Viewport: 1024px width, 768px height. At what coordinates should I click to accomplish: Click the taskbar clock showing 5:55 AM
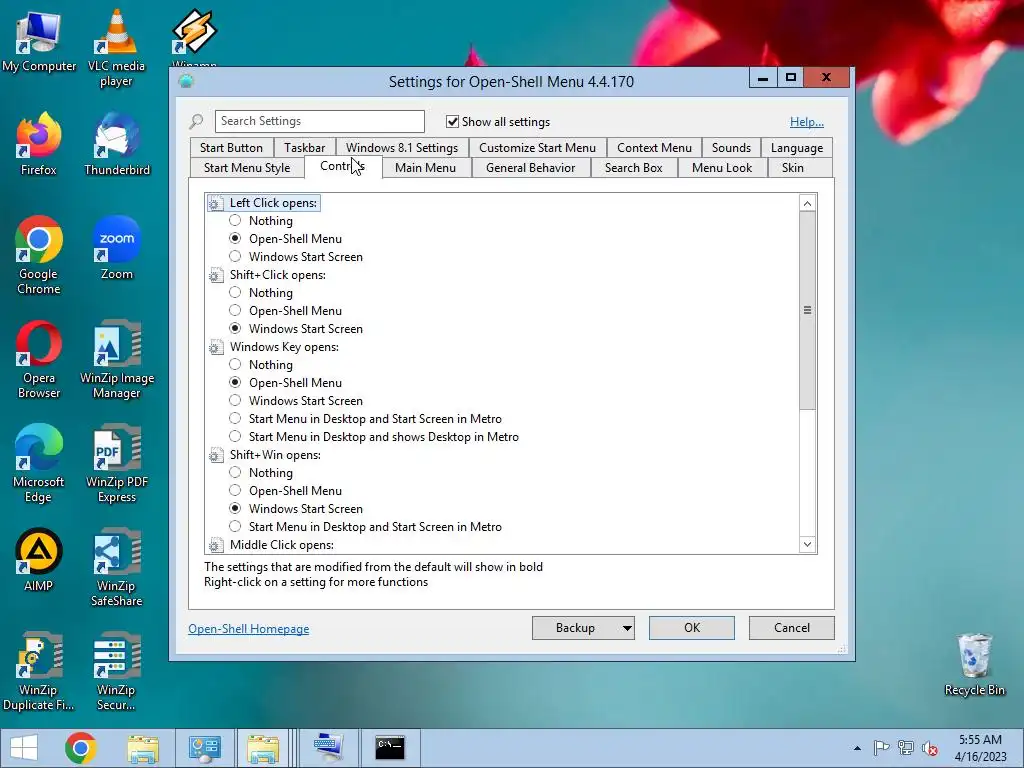click(x=980, y=748)
